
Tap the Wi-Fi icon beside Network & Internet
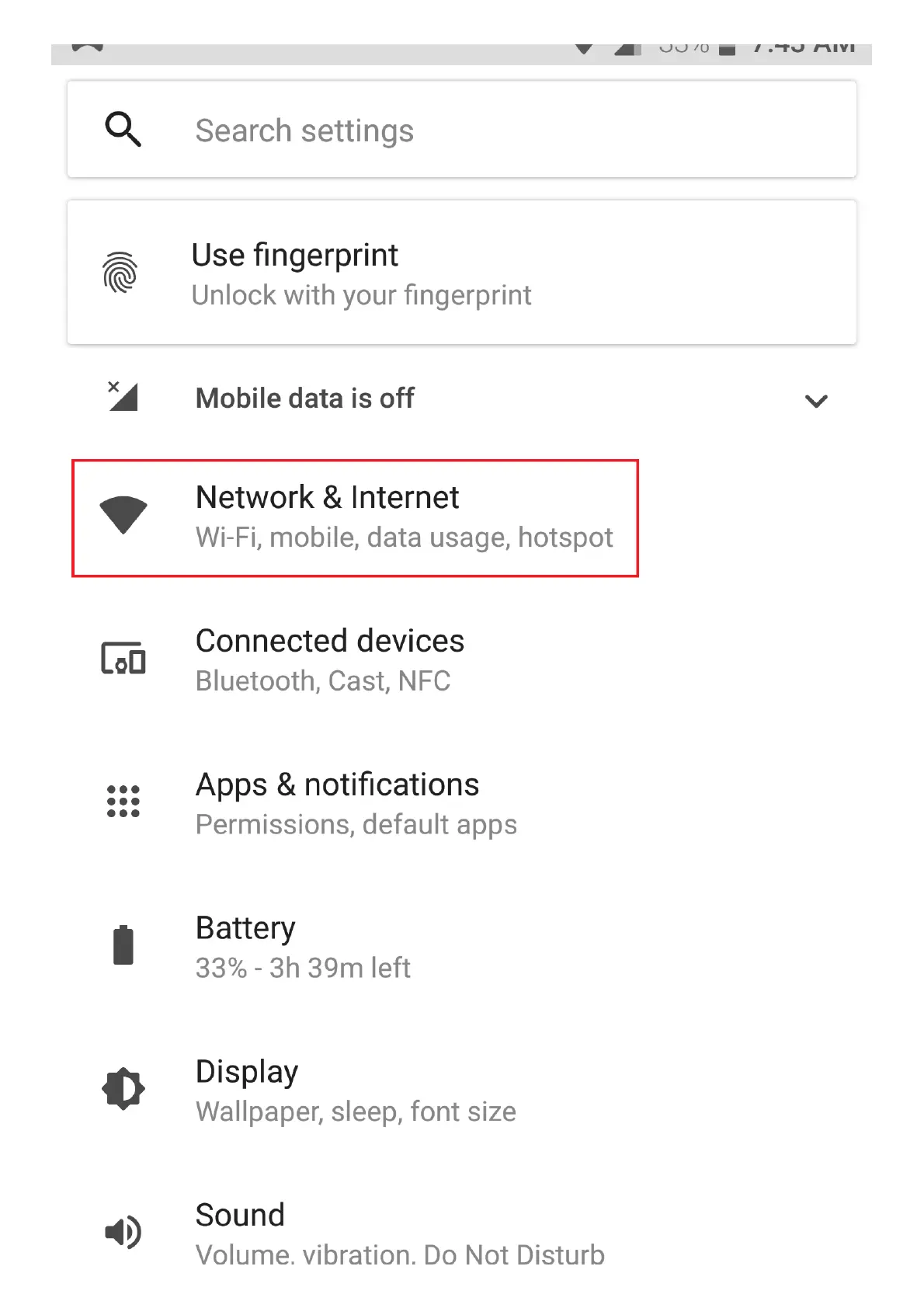(x=123, y=514)
